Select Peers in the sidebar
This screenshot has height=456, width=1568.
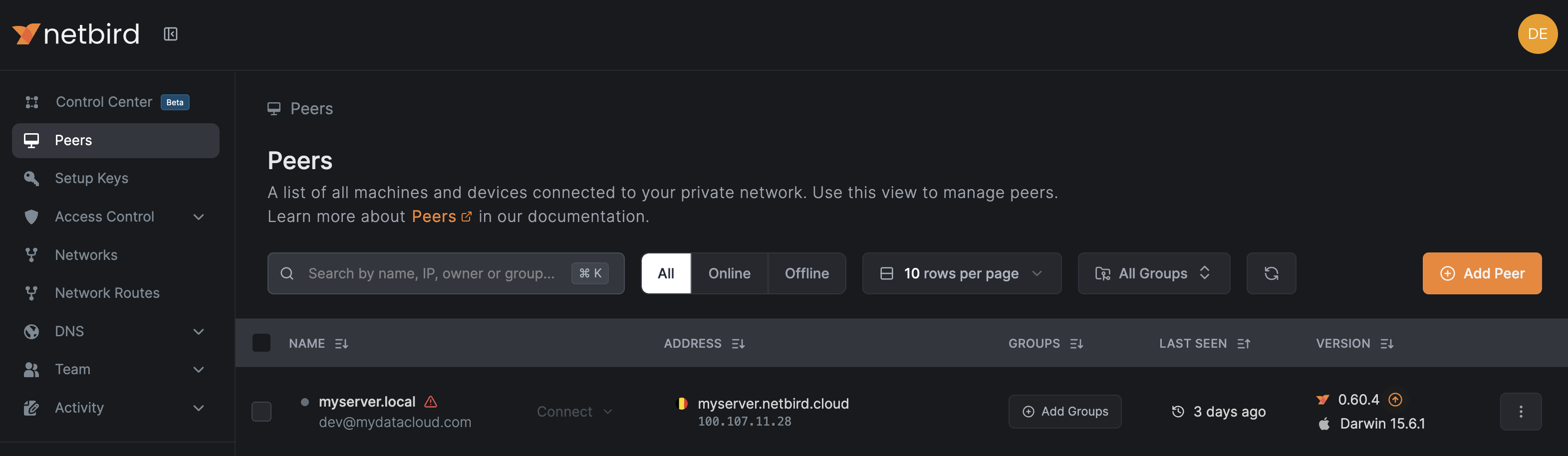[116, 141]
